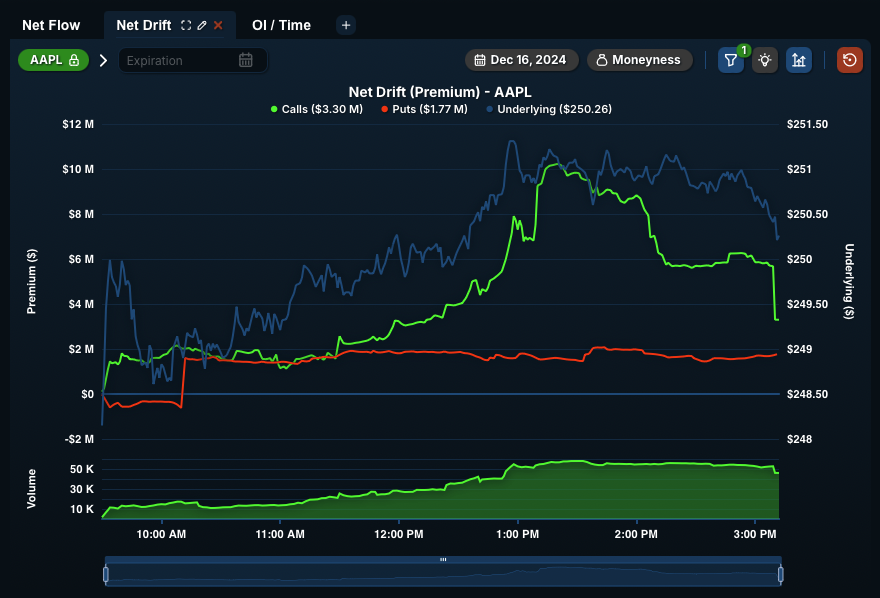Image resolution: width=880 pixels, height=598 pixels.
Task: Click the range slider top grip bar
Action: [x=443, y=560]
